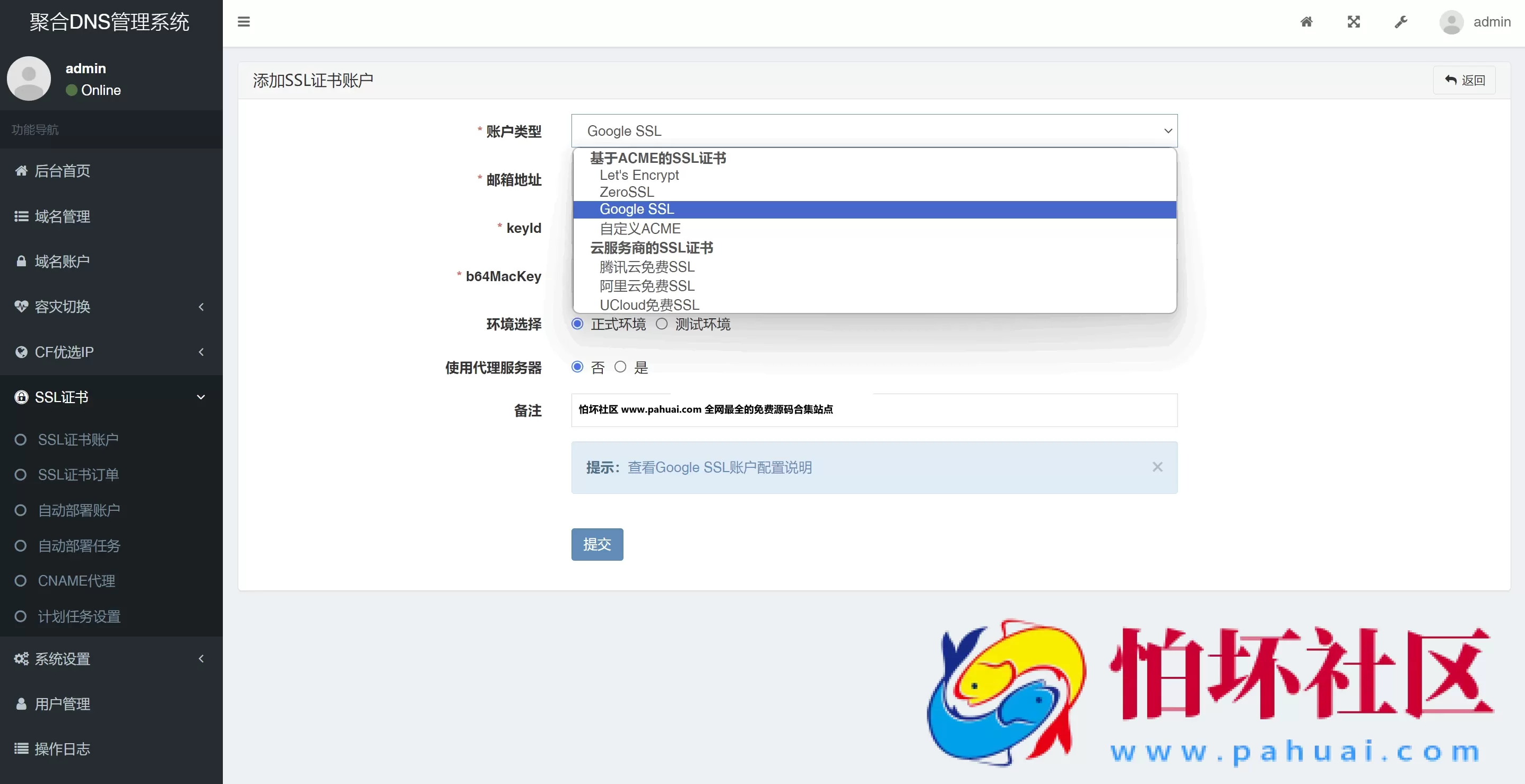Select the 域名管理 sidebar icon
Viewport: 1525px width, 784px height.
(x=21, y=216)
